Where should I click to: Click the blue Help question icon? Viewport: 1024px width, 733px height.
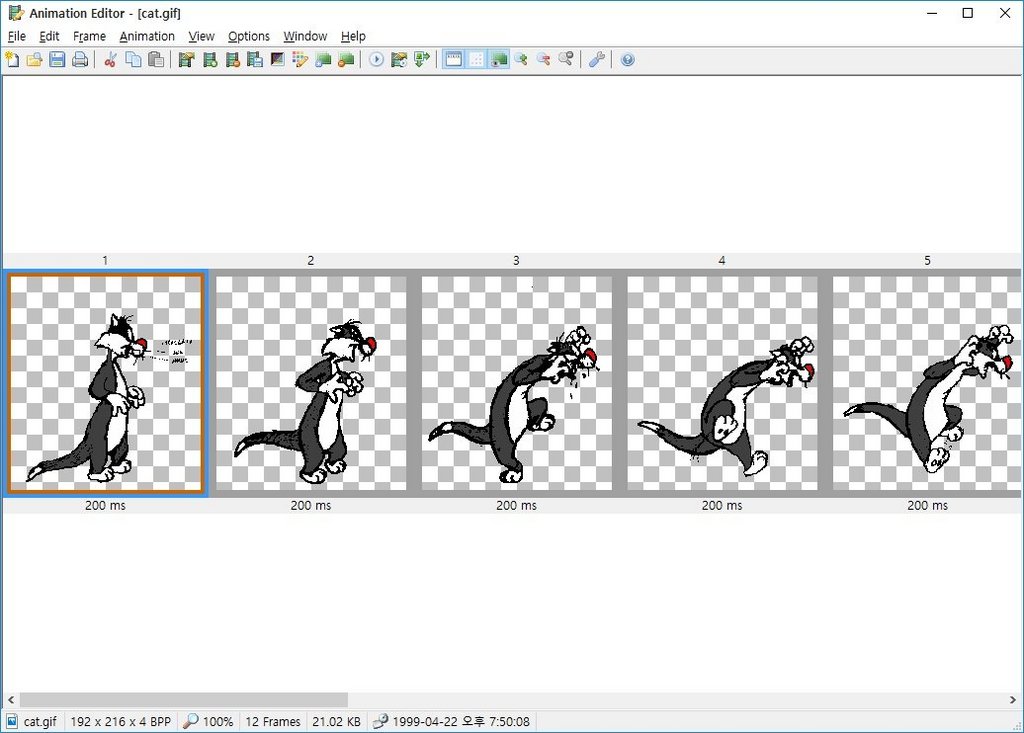point(628,59)
